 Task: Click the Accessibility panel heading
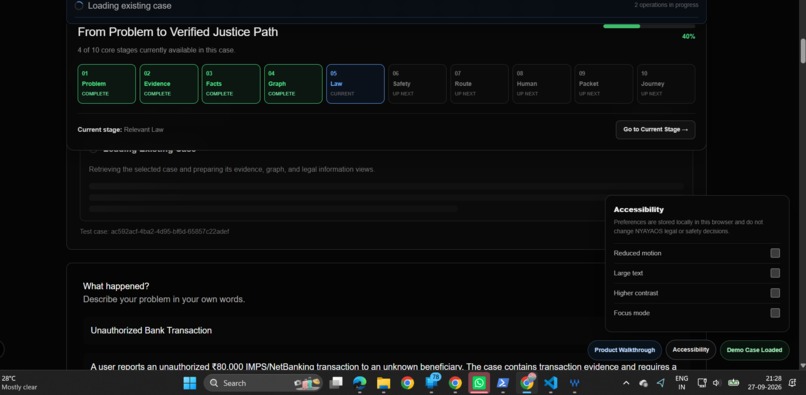click(x=638, y=210)
